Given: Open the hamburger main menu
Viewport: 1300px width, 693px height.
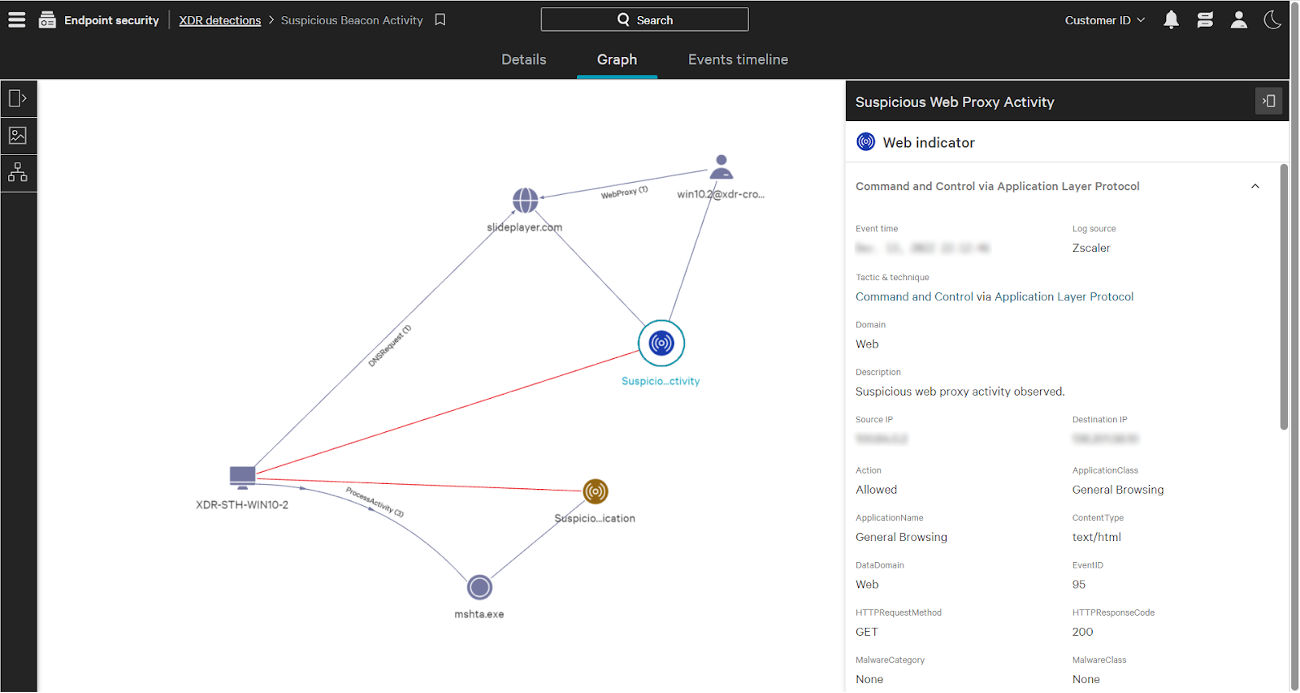Looking at the screenshot, I should point(16,19).
